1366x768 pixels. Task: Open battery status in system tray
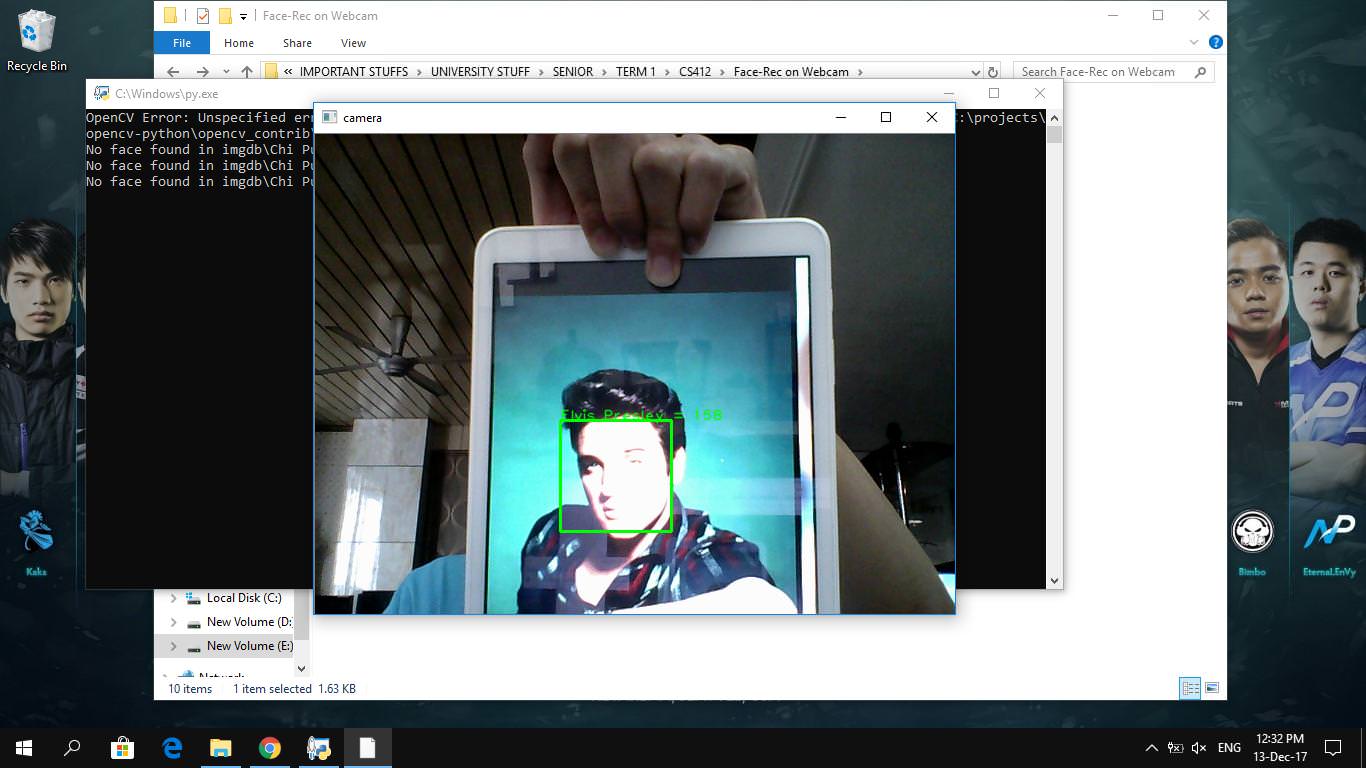(1176, 748)
